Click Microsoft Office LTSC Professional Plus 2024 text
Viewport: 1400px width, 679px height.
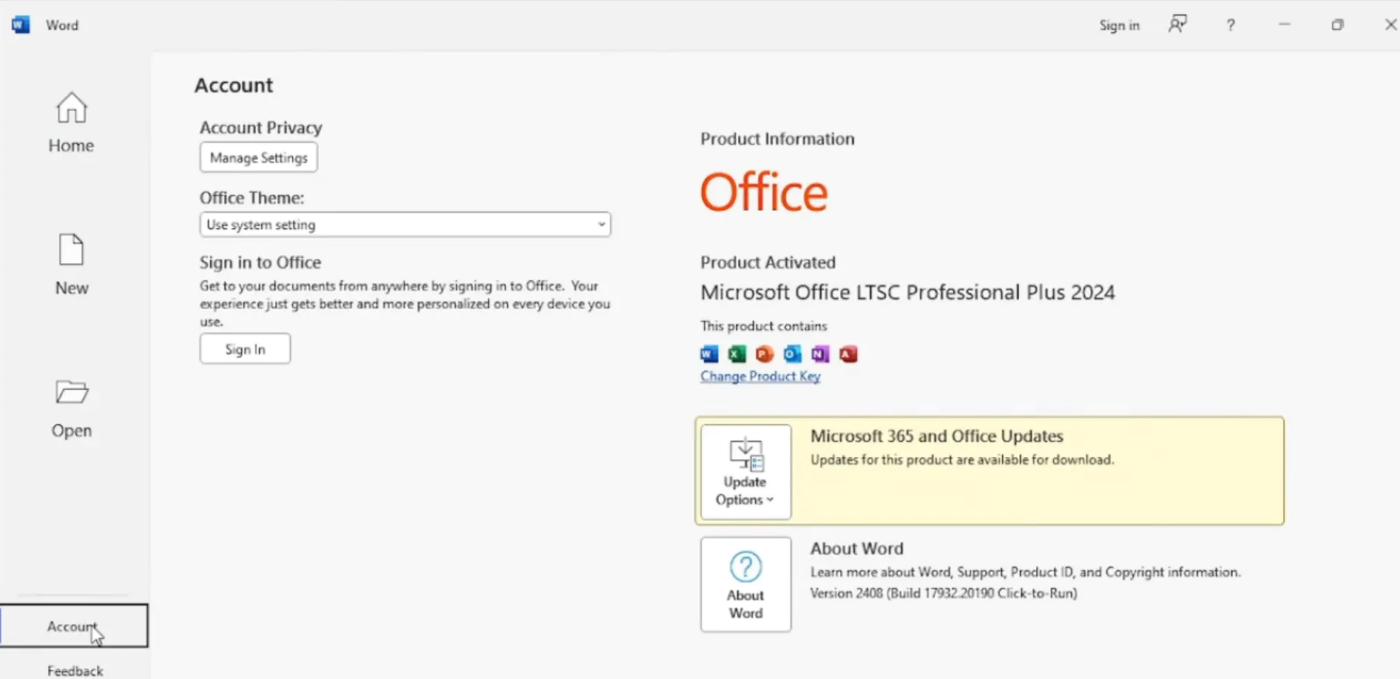(907, 292)
